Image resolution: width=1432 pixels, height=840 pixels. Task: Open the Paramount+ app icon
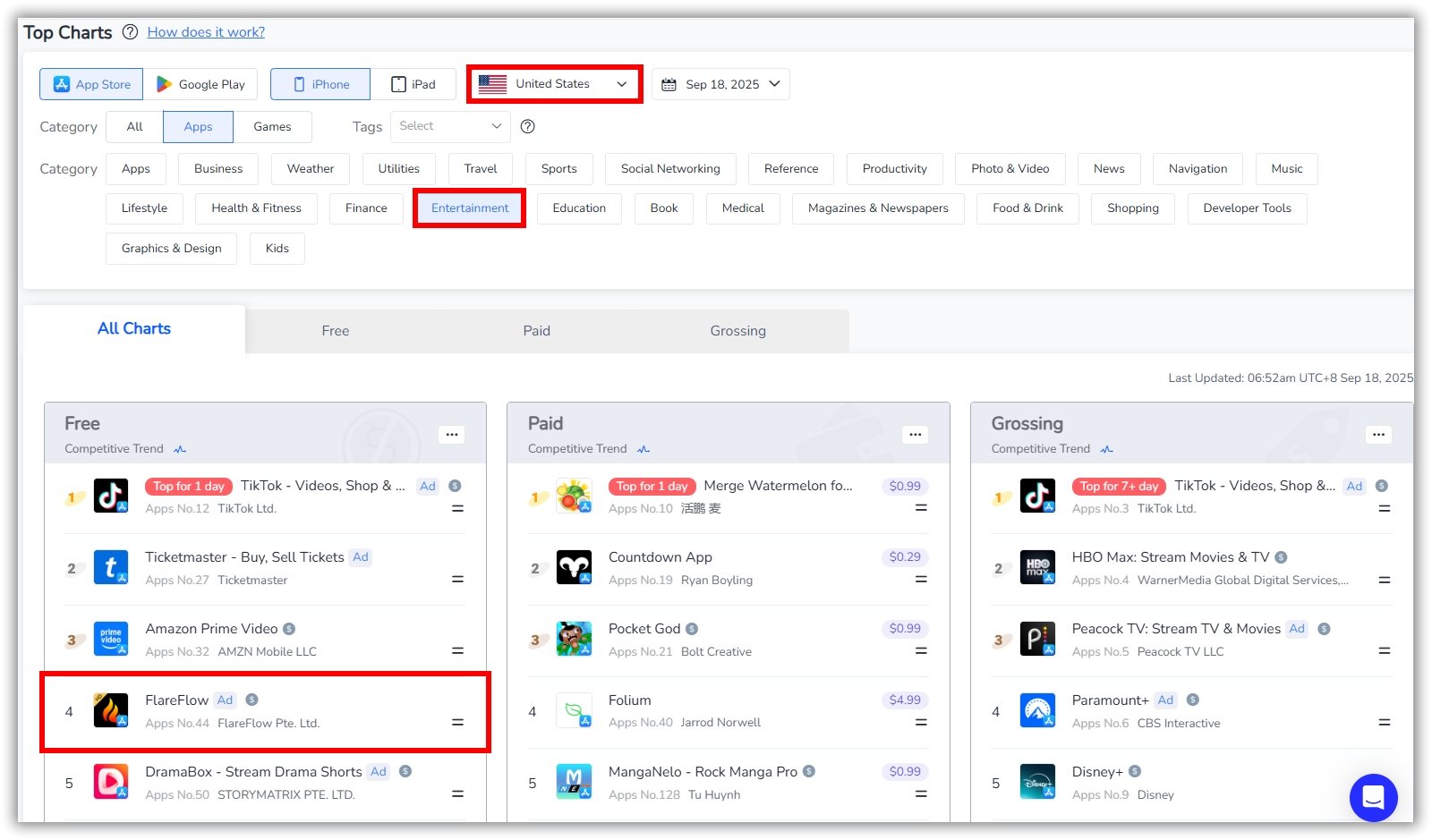tap(1037, 710)
